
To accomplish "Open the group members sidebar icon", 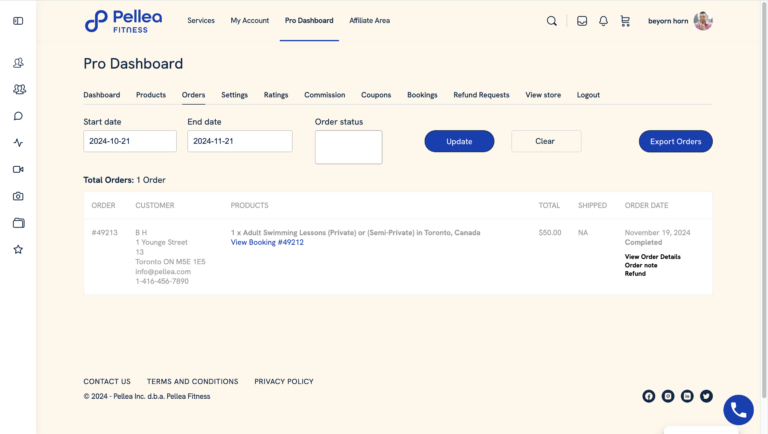I will point(19,89).
